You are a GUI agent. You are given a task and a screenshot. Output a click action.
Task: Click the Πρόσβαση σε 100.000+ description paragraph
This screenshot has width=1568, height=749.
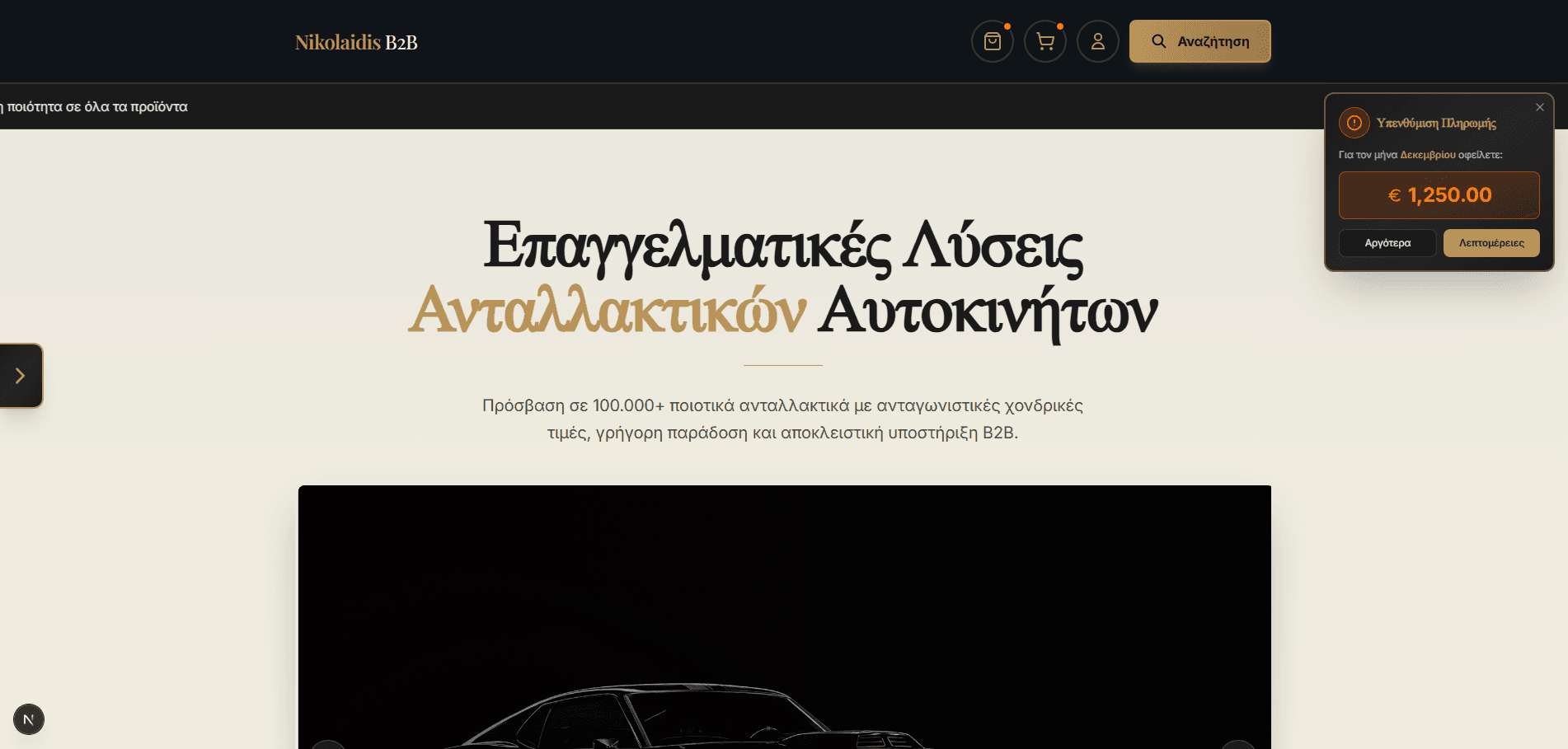click(x=782, y=419)
